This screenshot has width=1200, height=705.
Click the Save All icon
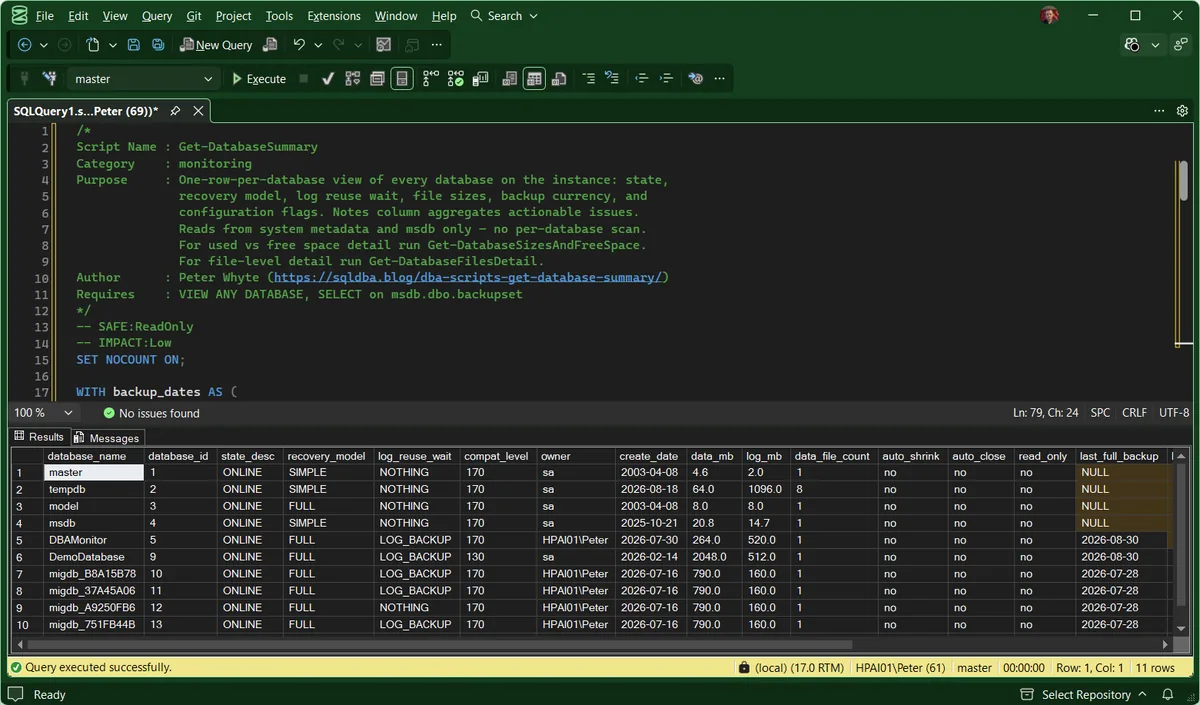(158, 45)
